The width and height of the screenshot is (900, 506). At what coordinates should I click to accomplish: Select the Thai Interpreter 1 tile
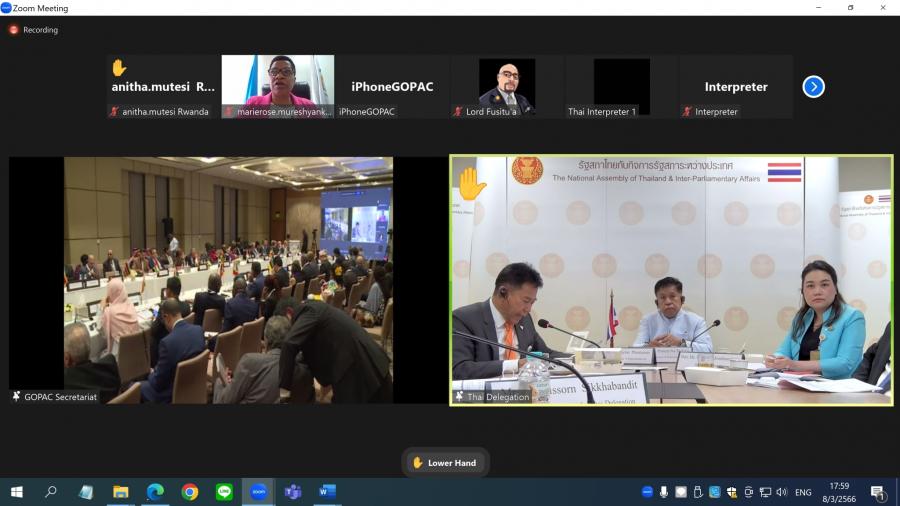tap(621, 87)
